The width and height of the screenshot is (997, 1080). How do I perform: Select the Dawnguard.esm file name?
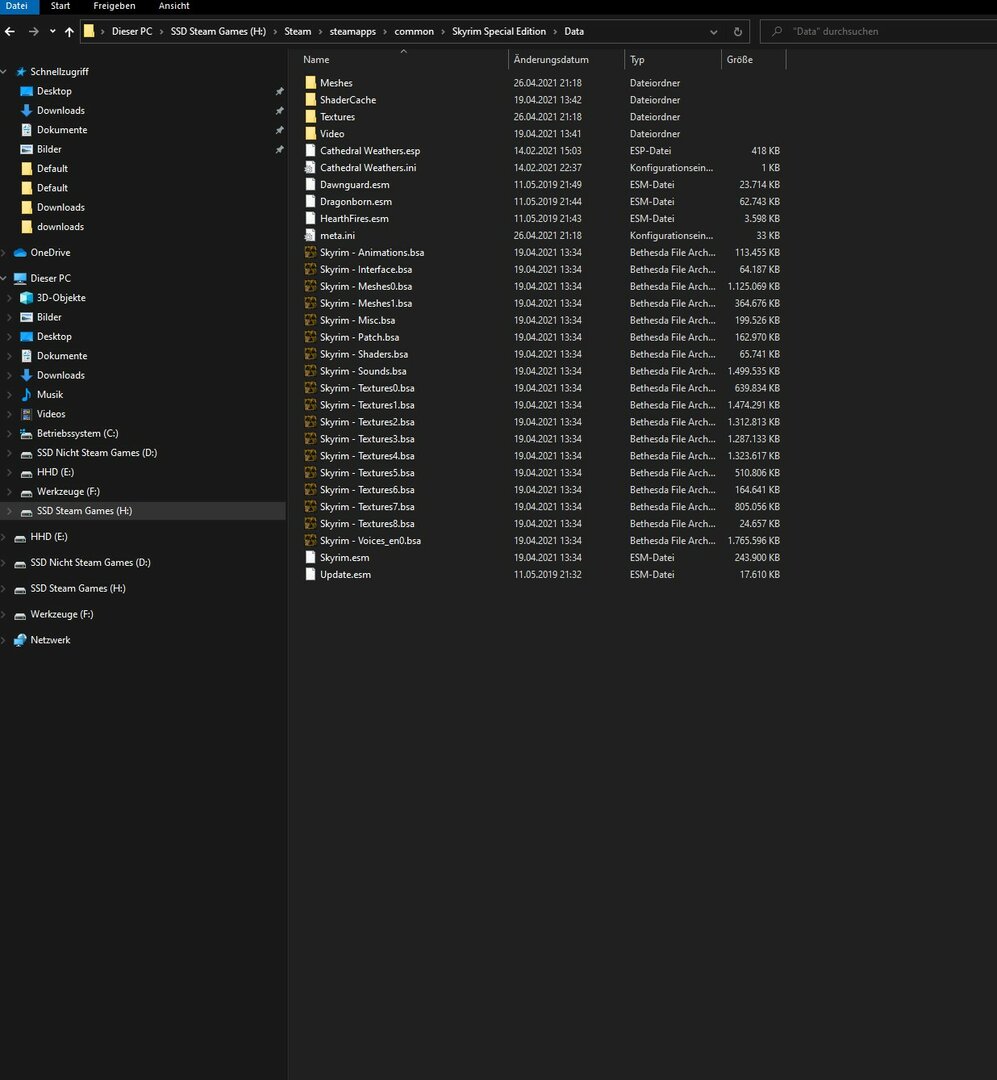pos(354,185)
